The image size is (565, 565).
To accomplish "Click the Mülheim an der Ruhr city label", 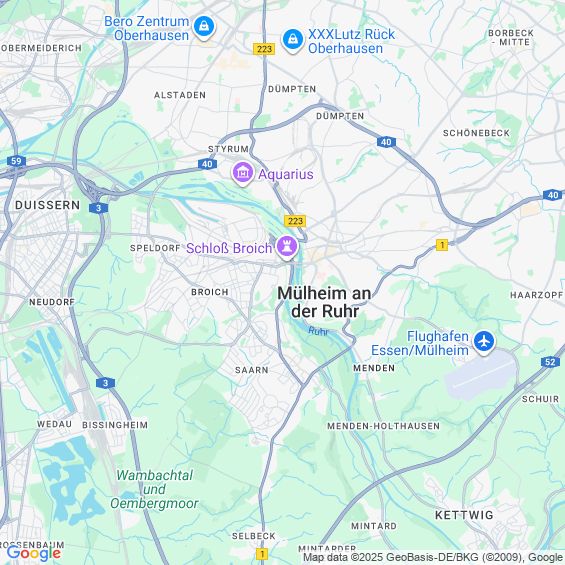I will click(324, 302).
